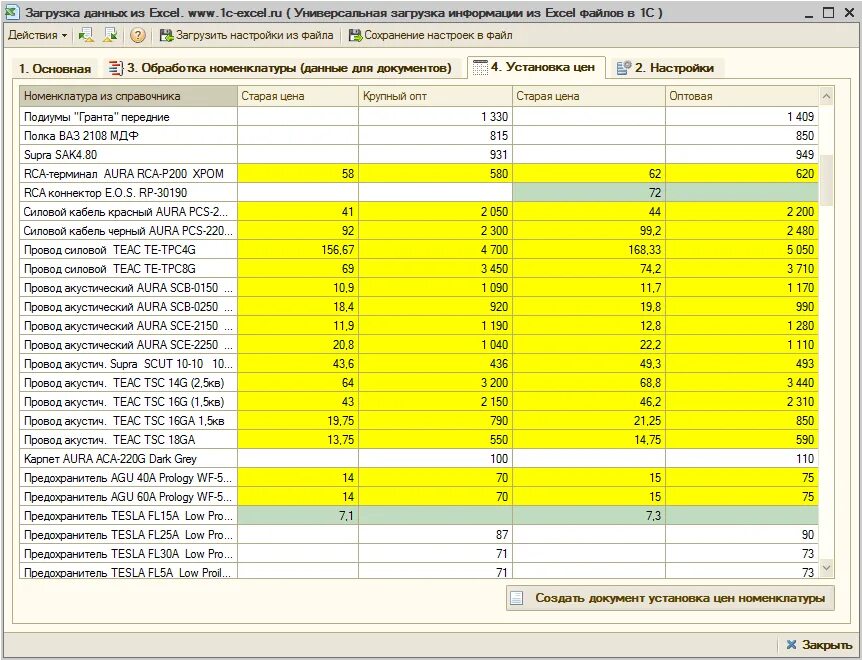This screenshot has height=660, width=862.
Task: Select row Провод силовой TEAC TE-TPC4G
Action: [x=419, y=249]
